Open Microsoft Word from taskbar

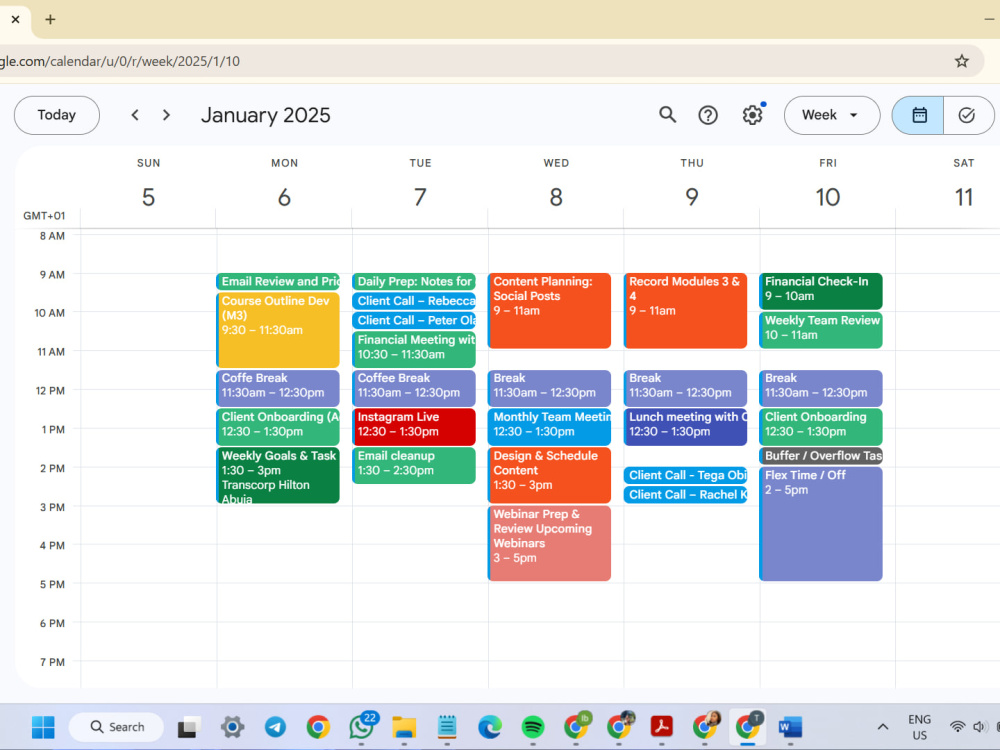790,726
